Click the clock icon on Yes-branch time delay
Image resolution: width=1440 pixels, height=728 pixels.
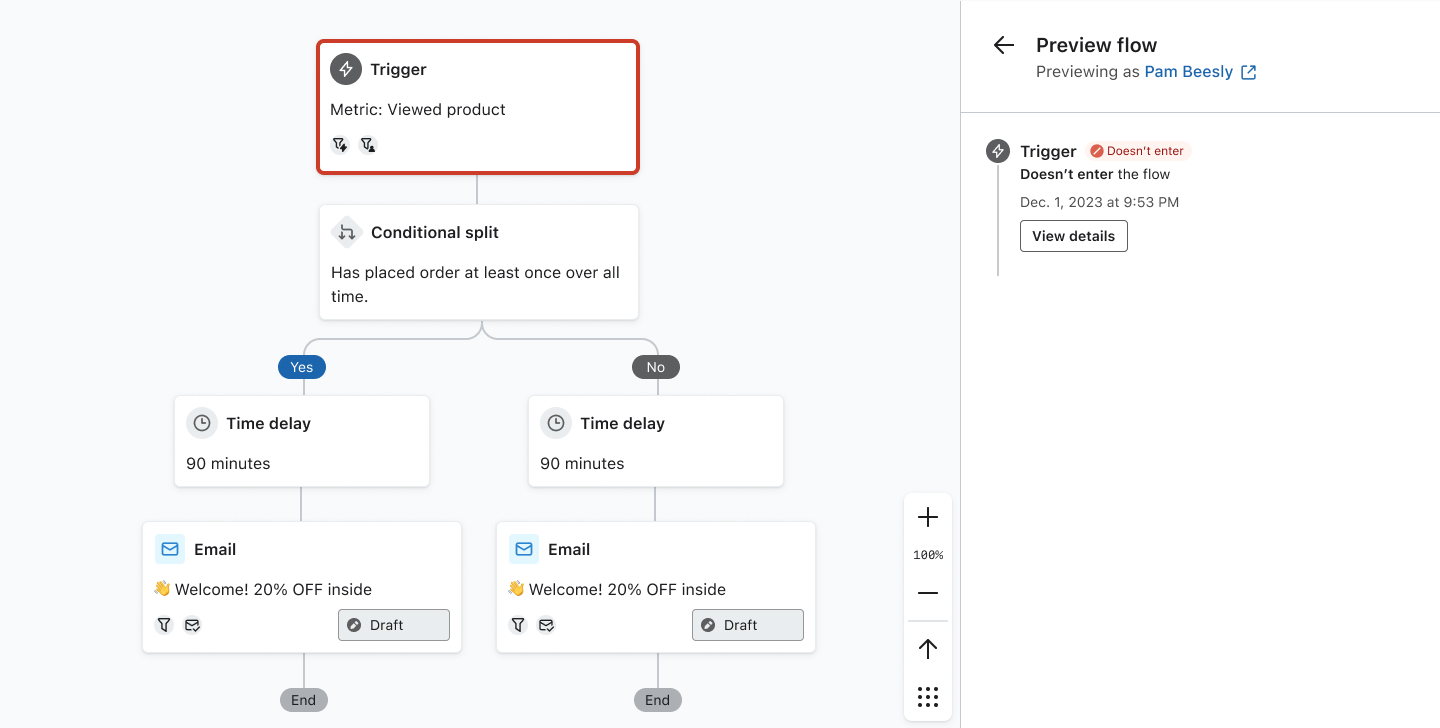202,423
